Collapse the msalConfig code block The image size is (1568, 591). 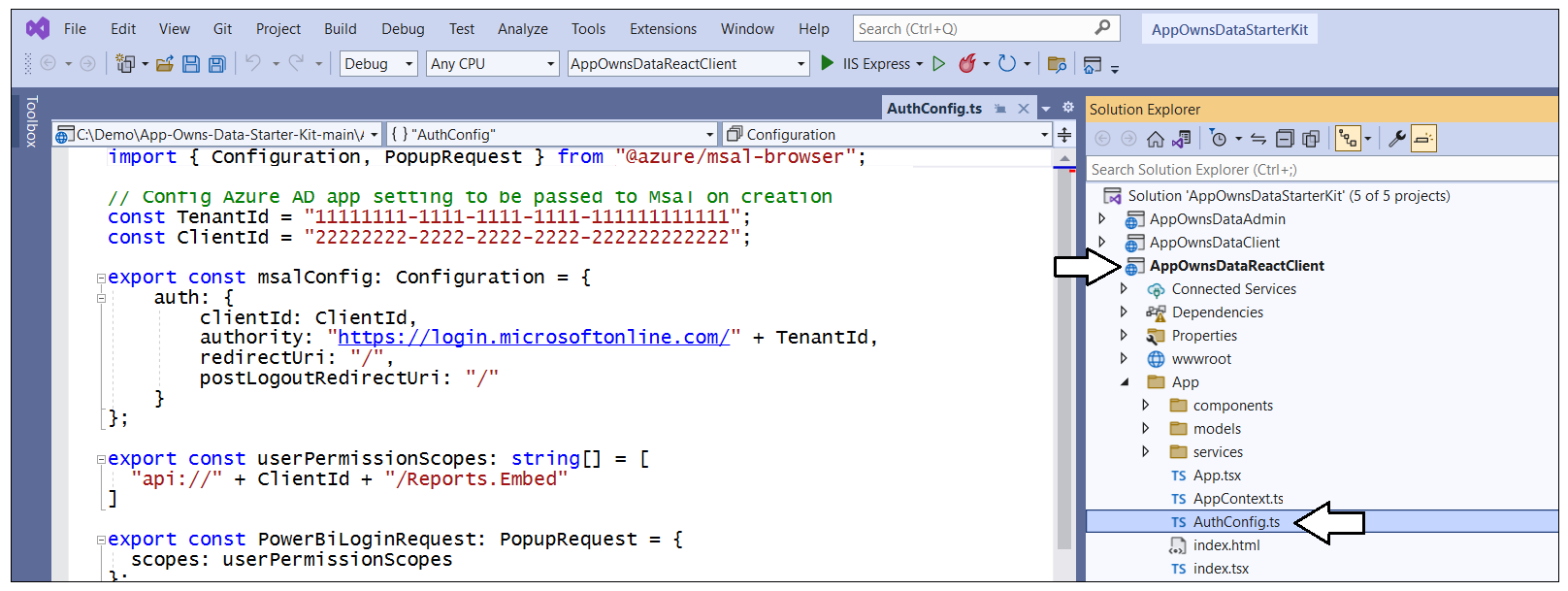point(101,279)
